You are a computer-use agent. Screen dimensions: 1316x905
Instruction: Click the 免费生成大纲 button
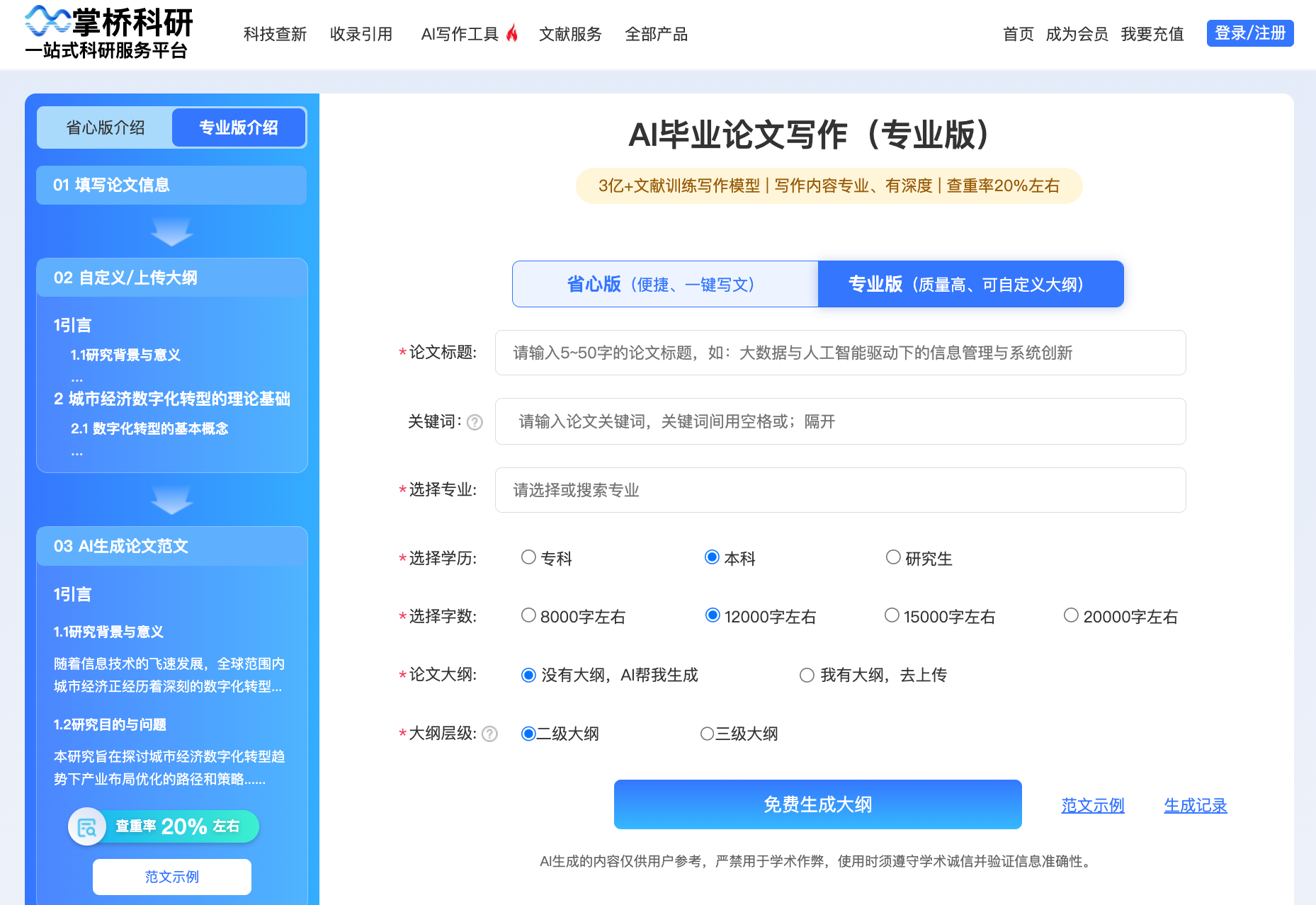[818, 804]
